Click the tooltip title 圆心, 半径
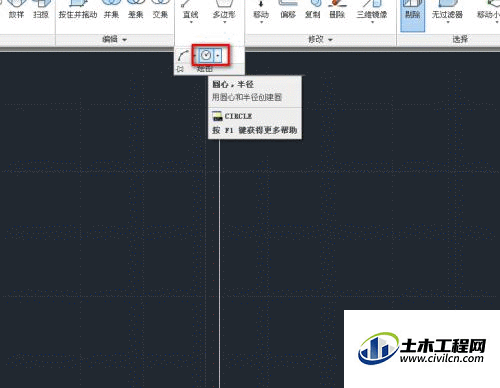The image size is (500, 388). [233, 84]
